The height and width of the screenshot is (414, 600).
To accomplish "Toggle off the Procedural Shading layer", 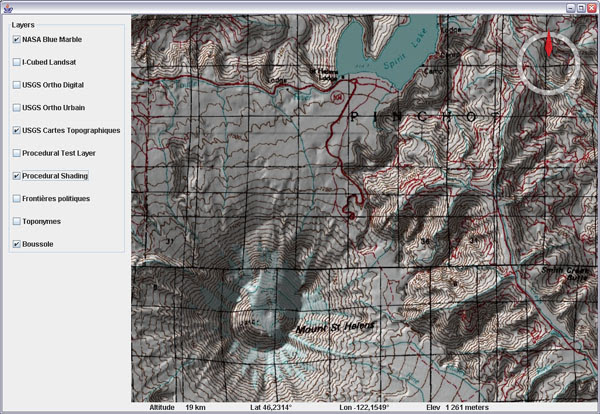I will pyautogui.click(x=16, y=176).
